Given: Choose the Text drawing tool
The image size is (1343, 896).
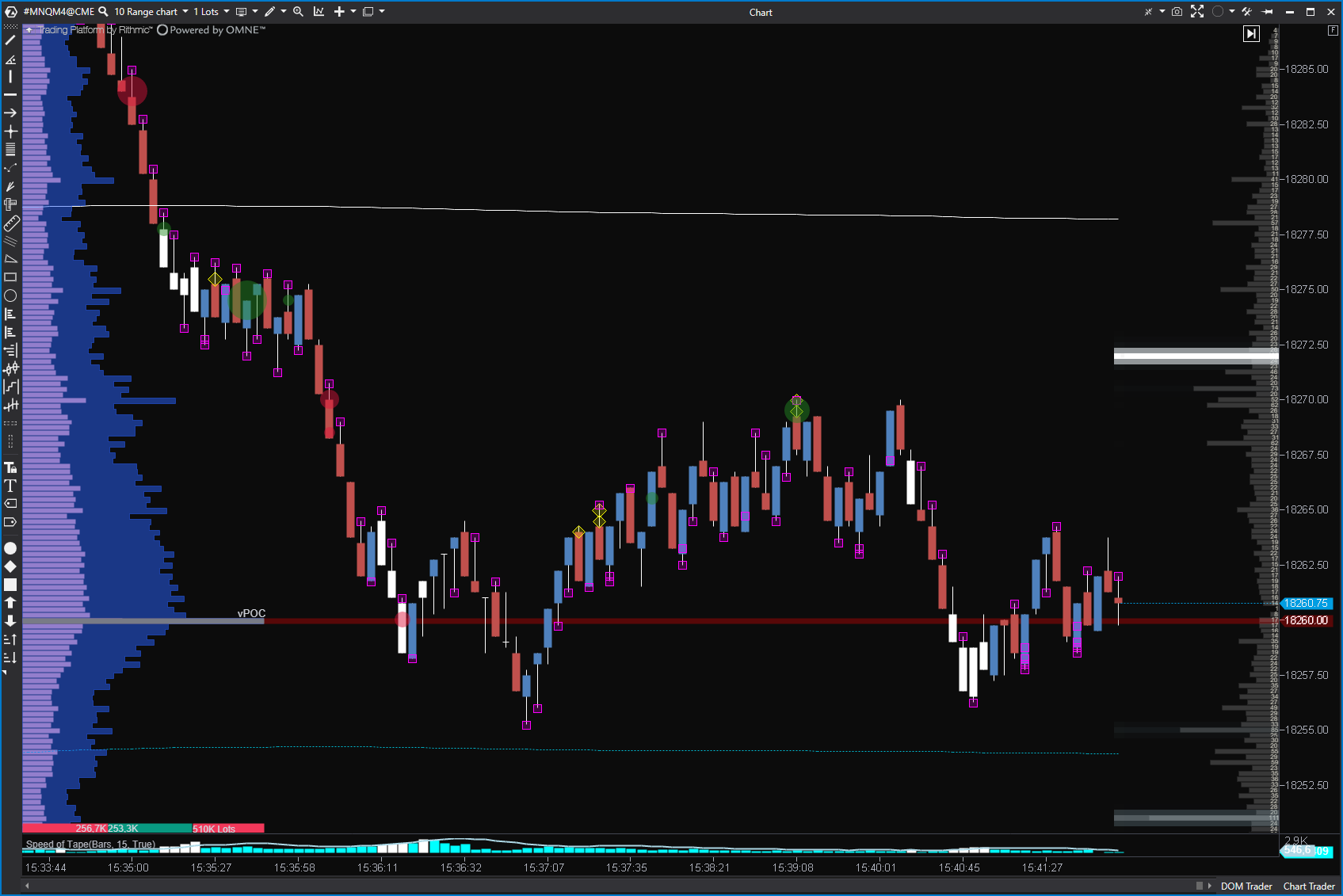Looking at the screenshot, I should coord(10,486).
